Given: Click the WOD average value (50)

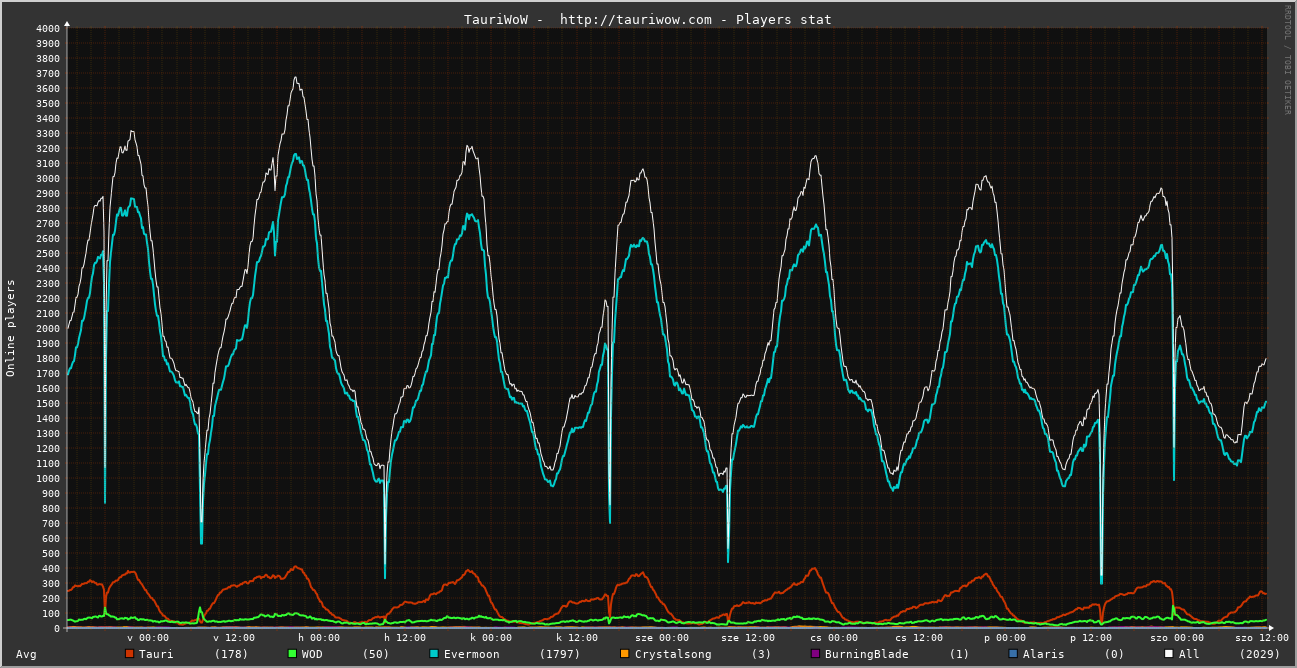Looking at the screenshot, I should click(x=376, y=654).
